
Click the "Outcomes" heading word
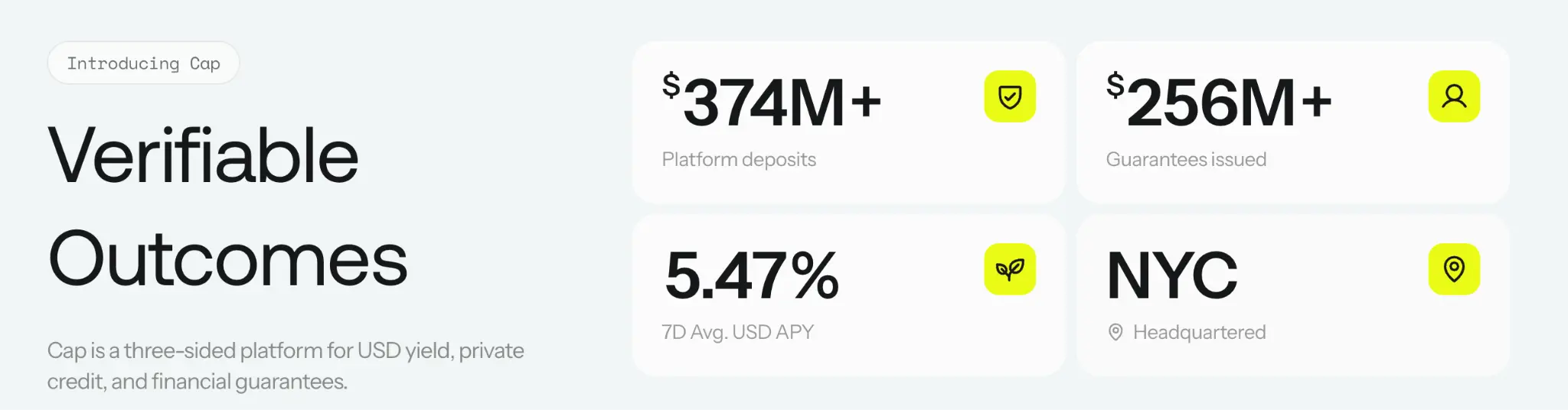(227, 260)
